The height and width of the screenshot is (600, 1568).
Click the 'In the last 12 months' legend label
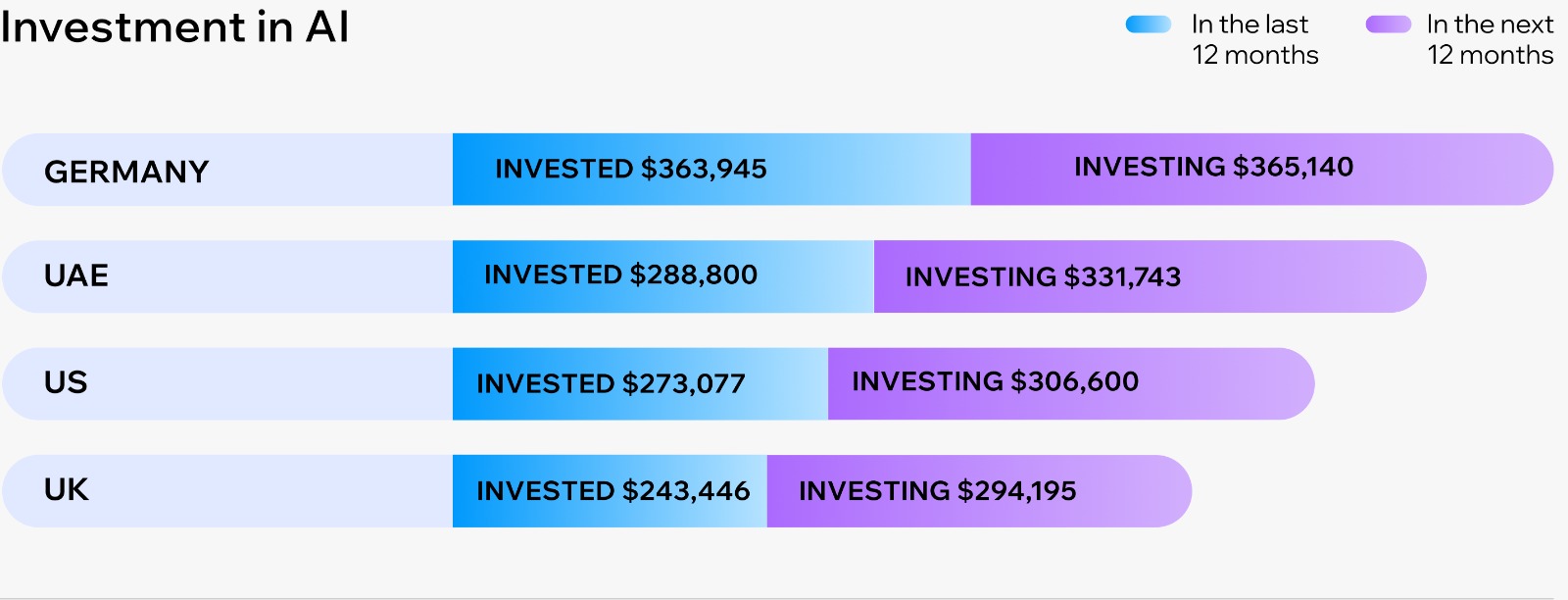coord(1254,39)
